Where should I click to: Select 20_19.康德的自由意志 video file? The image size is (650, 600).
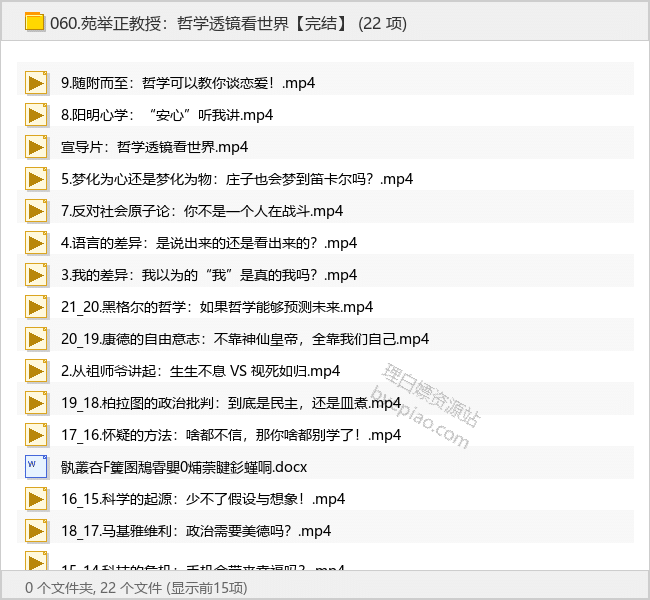245,339
